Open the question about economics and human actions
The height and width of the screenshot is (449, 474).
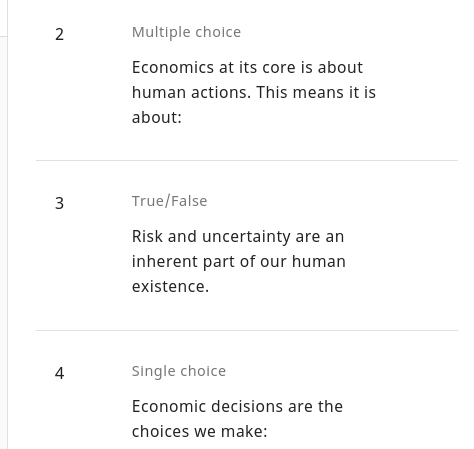pos(254,92)
